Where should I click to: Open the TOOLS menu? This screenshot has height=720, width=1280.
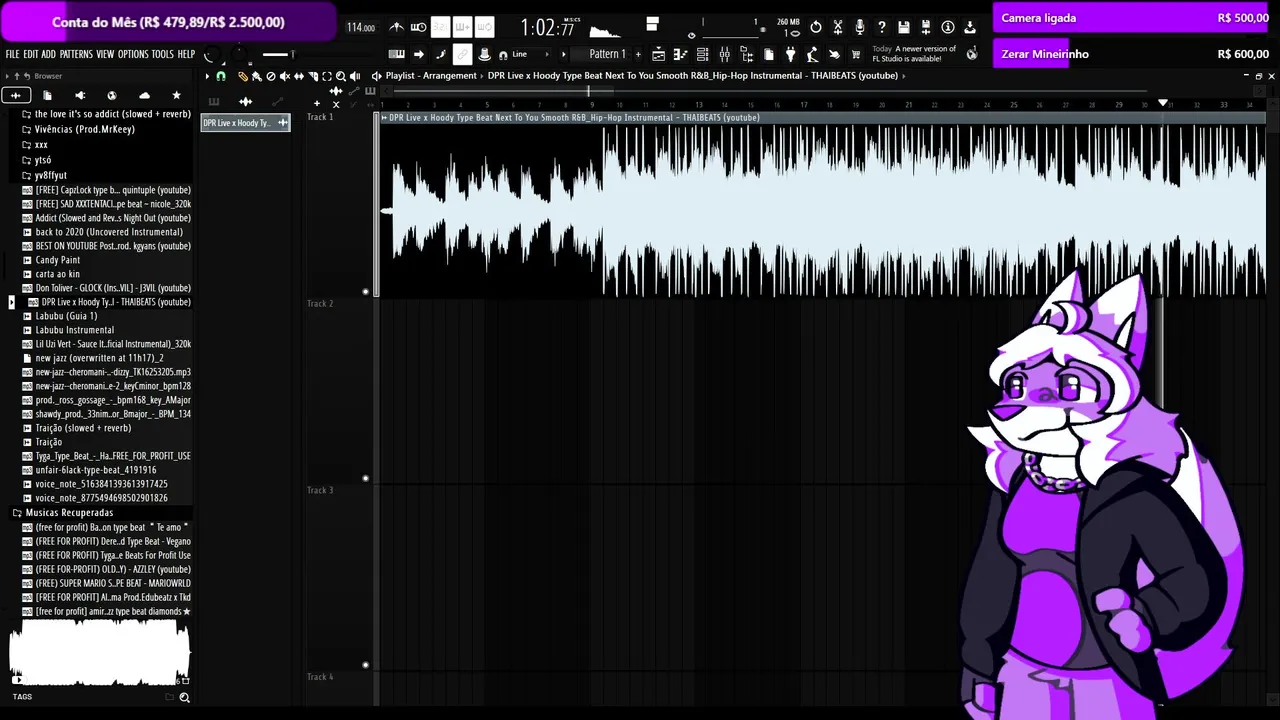click(162, 54)
